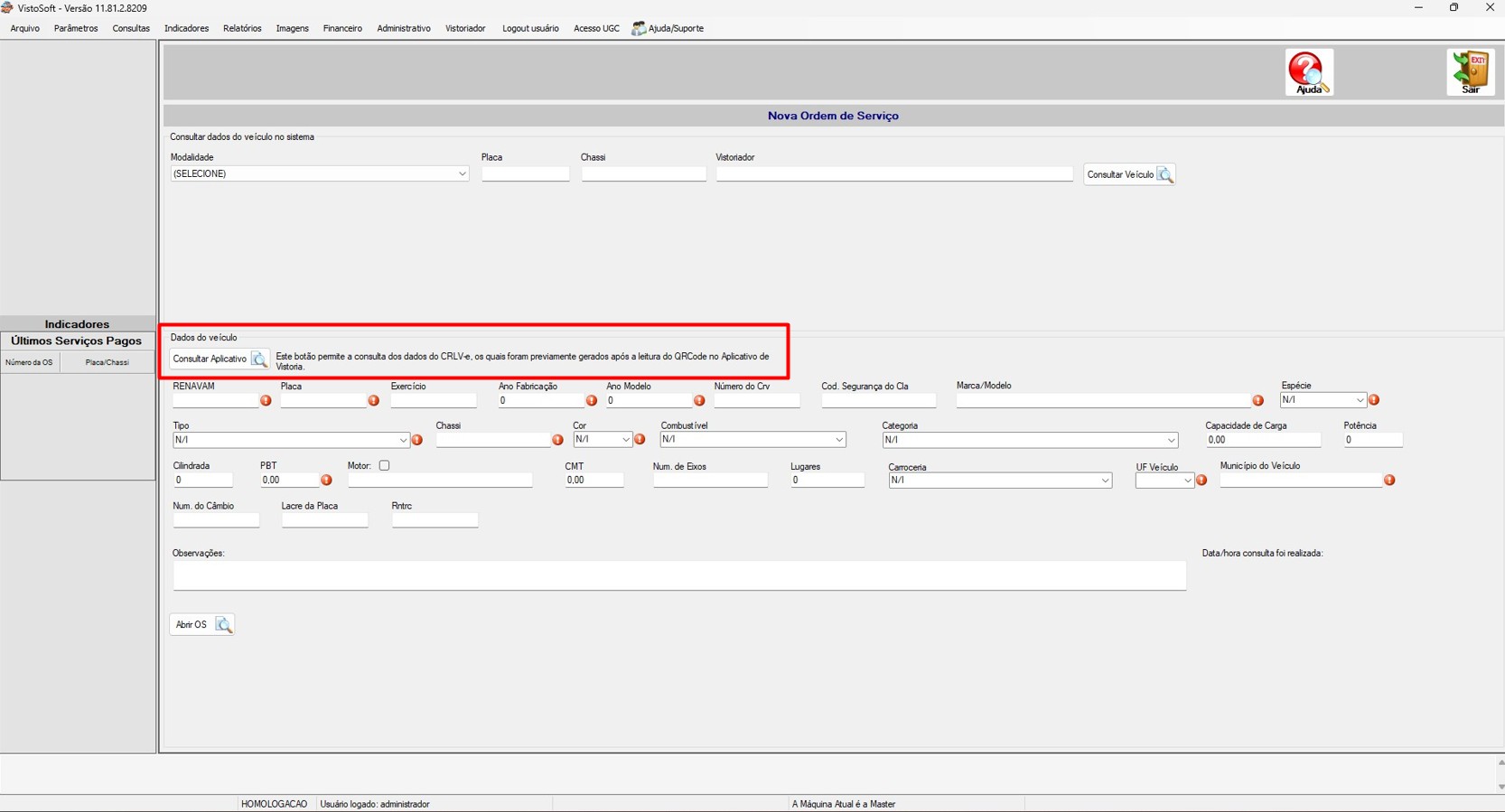Click the Ajuda/Suporte menu icon
This screenshot has width=1505, height=812.
pyautogui.click(x=639, y=28)
